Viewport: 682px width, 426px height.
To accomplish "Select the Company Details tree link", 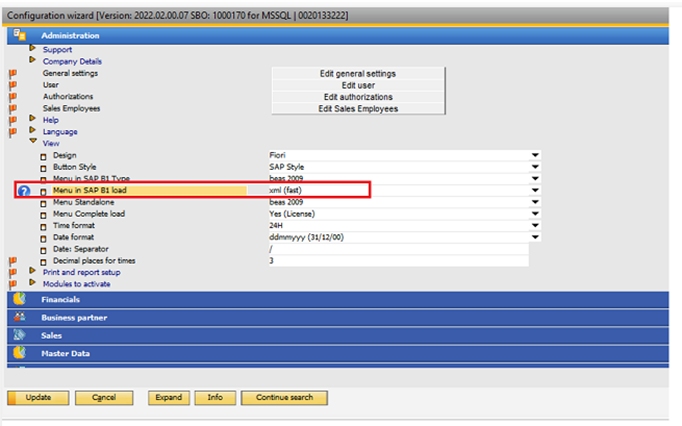I will [x=72, y=61].
